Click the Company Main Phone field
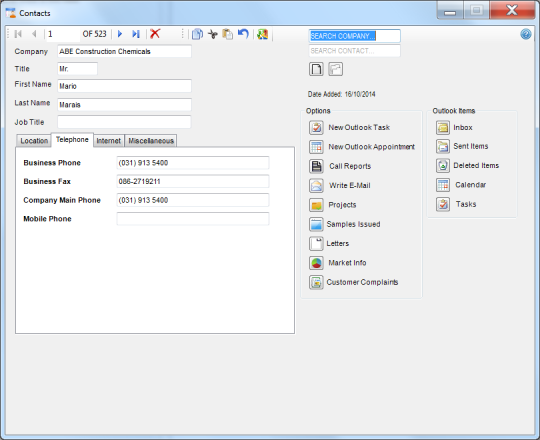This screenshot has width=540, height=440. (193, 200)
